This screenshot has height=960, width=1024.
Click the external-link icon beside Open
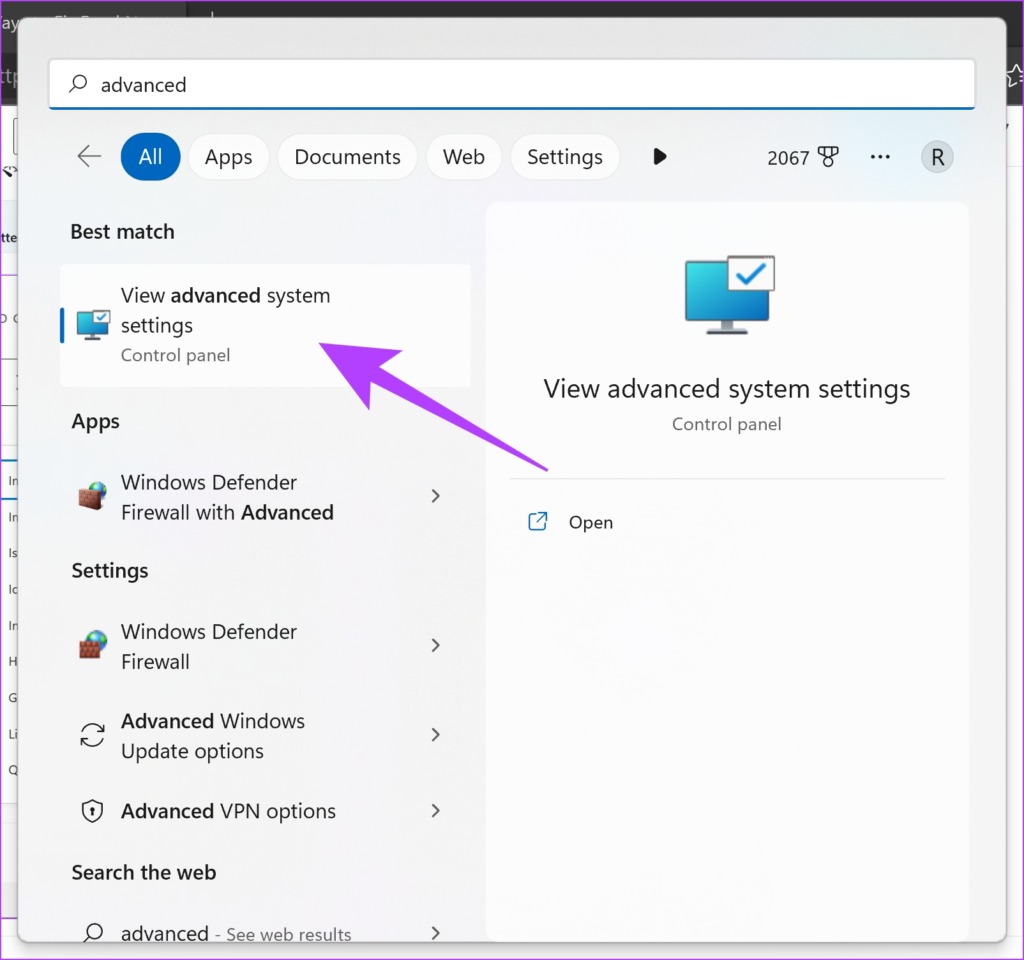[537, 521]
